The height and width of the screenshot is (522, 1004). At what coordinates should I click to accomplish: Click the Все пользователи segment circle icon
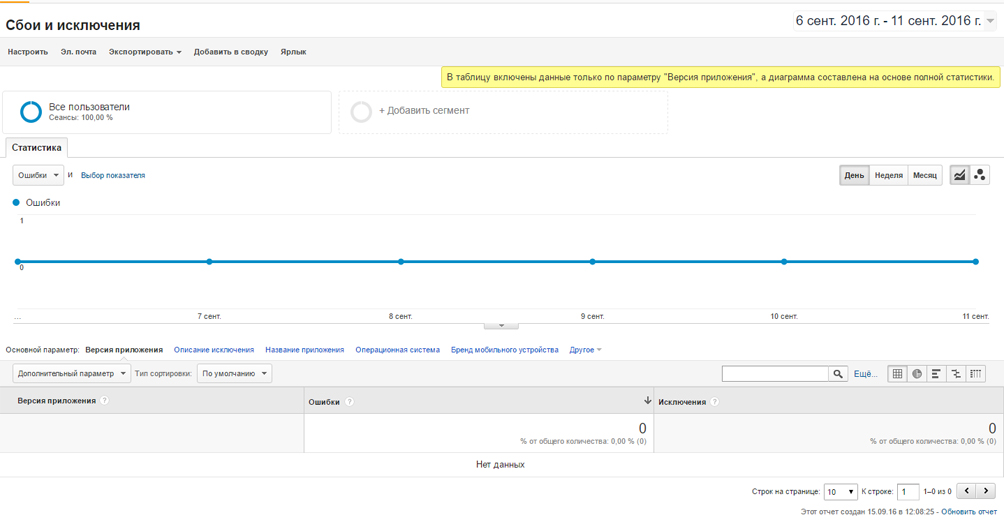point(31,111)
